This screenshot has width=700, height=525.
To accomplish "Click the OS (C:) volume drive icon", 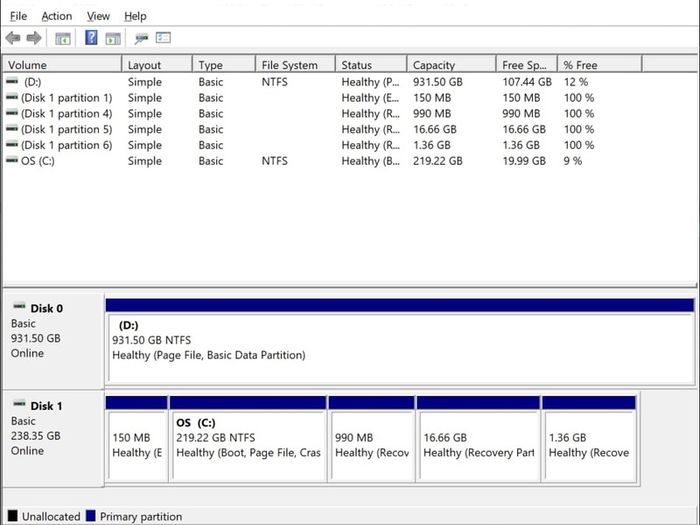I will pyautogui.click(x=12, y=161).
